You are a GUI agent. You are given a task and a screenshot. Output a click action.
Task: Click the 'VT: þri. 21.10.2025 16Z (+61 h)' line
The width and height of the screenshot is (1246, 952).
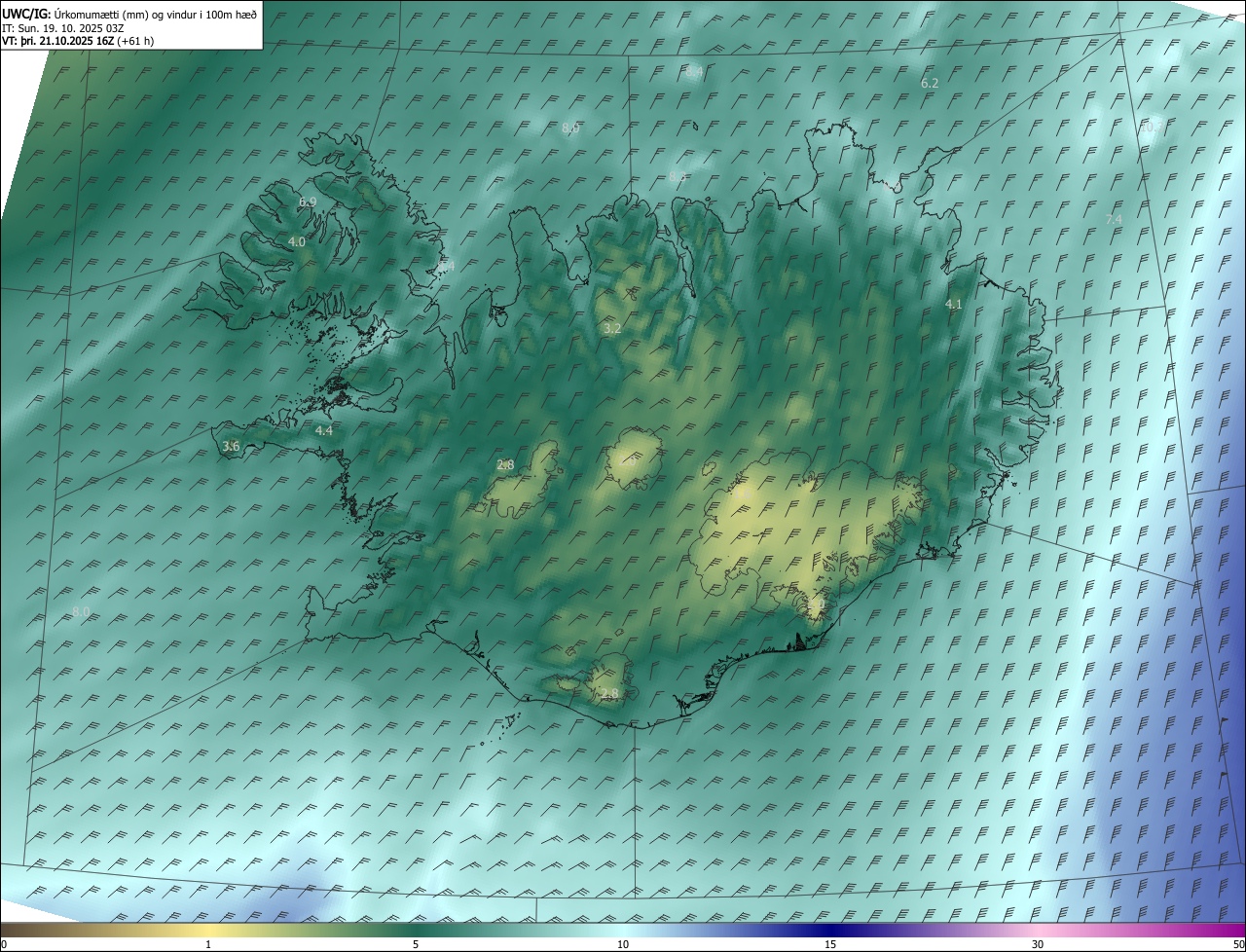[x=78, y=41]
